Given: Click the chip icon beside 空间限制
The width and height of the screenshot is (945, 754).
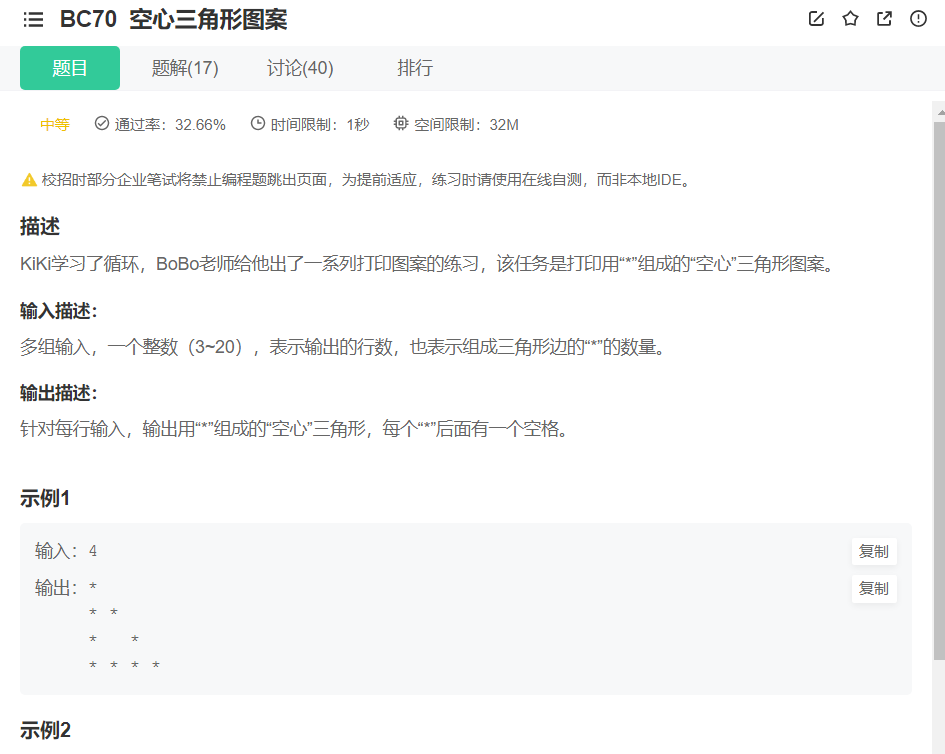Looking at the screenshot, I should pos(399,124).
